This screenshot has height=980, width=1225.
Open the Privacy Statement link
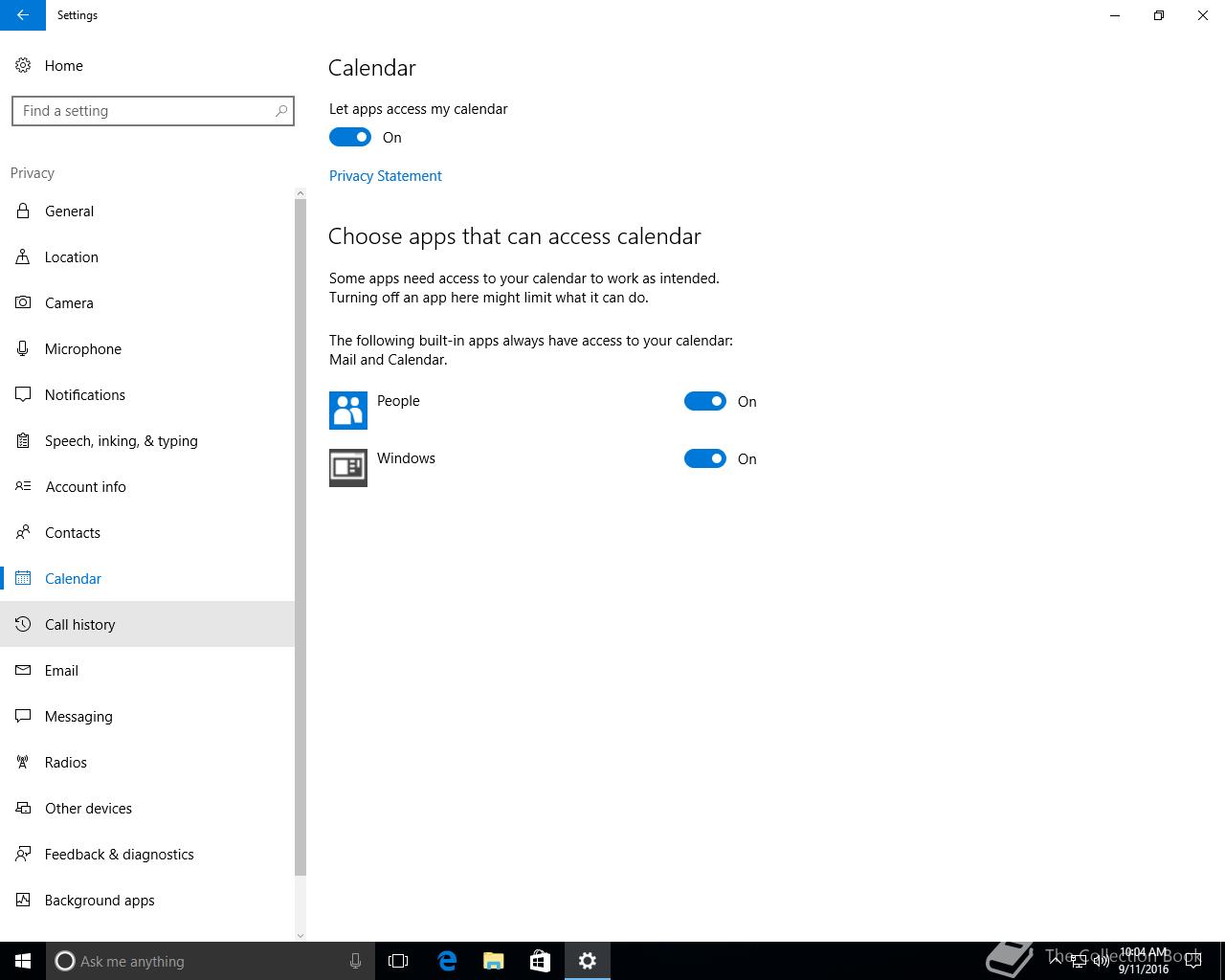[386, 176]
